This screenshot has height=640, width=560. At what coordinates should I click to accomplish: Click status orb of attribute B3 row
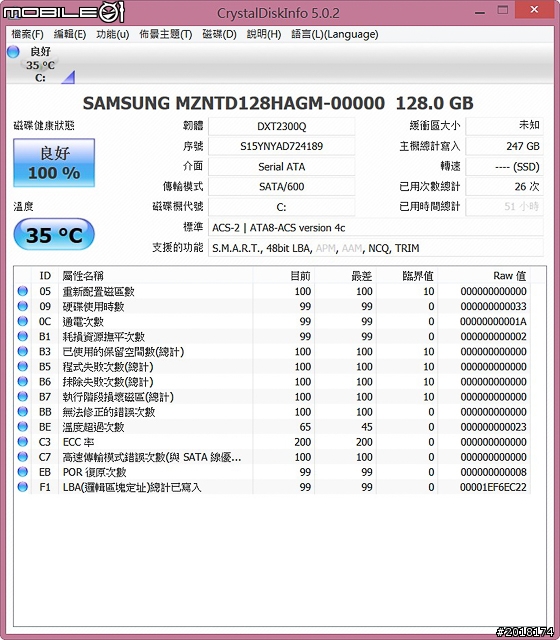tap(22, 351)
